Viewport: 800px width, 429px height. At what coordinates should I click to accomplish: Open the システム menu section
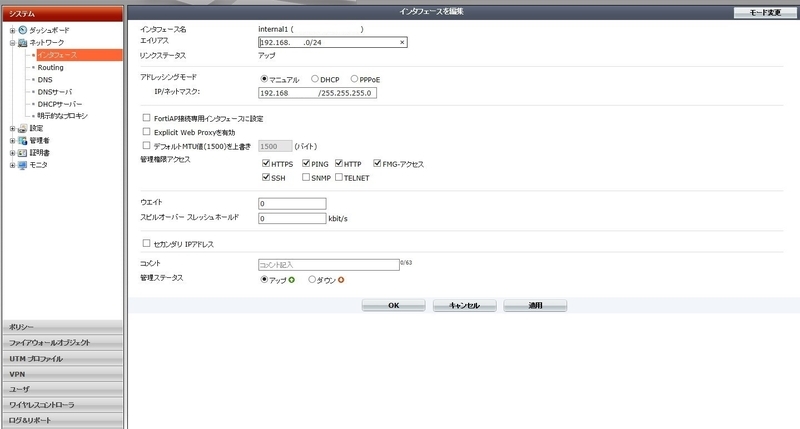pyautogui.click(x=63, y=14)
